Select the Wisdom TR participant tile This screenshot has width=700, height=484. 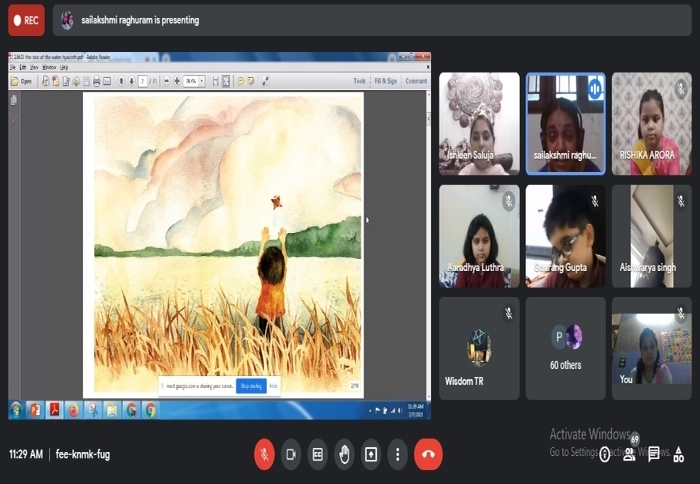[479, 348]
